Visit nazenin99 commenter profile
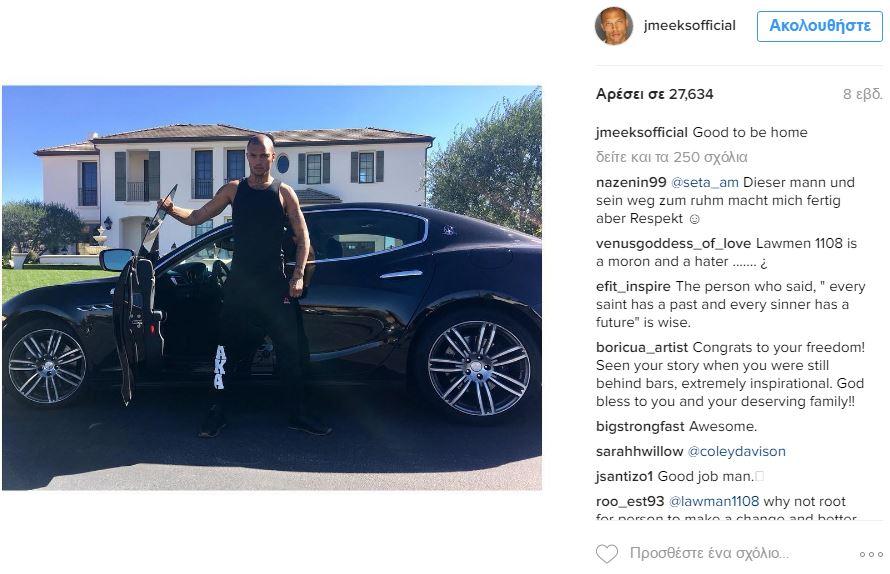 point(631,183)
